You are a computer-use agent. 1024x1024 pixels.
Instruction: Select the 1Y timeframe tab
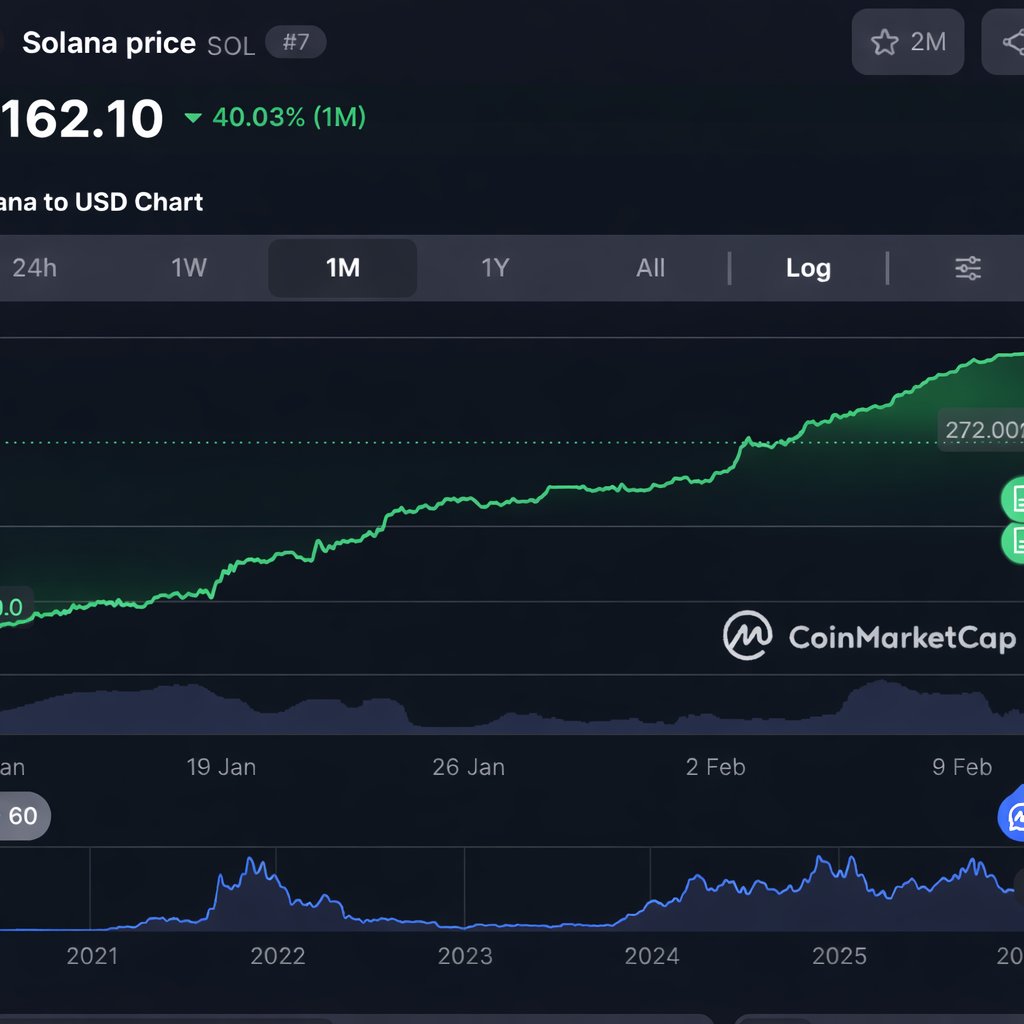496,268
